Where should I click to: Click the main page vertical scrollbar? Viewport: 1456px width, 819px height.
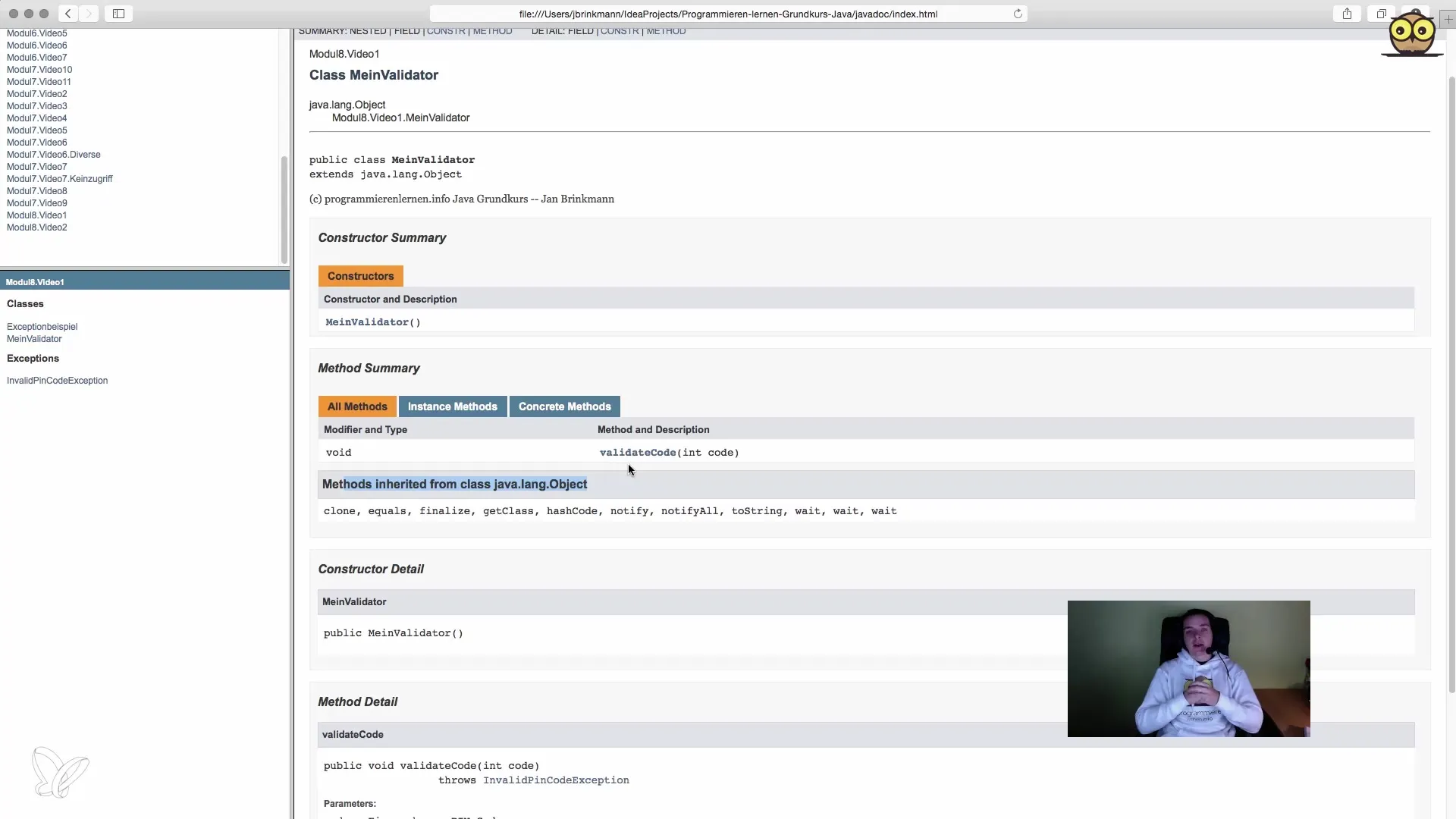[x=1451, y=384]
